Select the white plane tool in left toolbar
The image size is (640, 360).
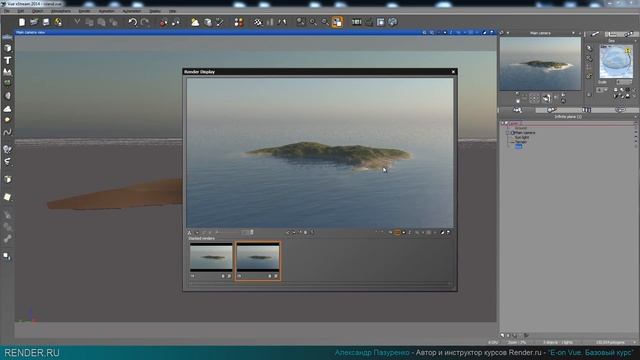point(7,197)
